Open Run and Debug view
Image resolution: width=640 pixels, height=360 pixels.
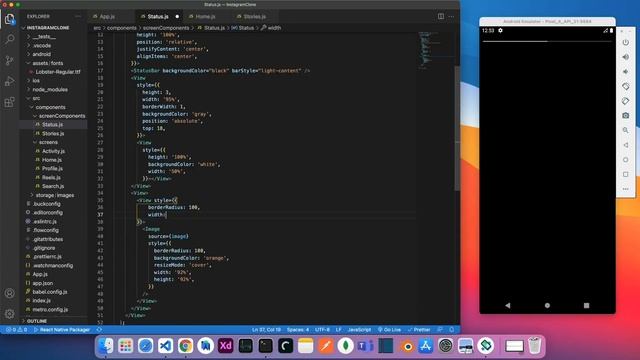point(9,81)
